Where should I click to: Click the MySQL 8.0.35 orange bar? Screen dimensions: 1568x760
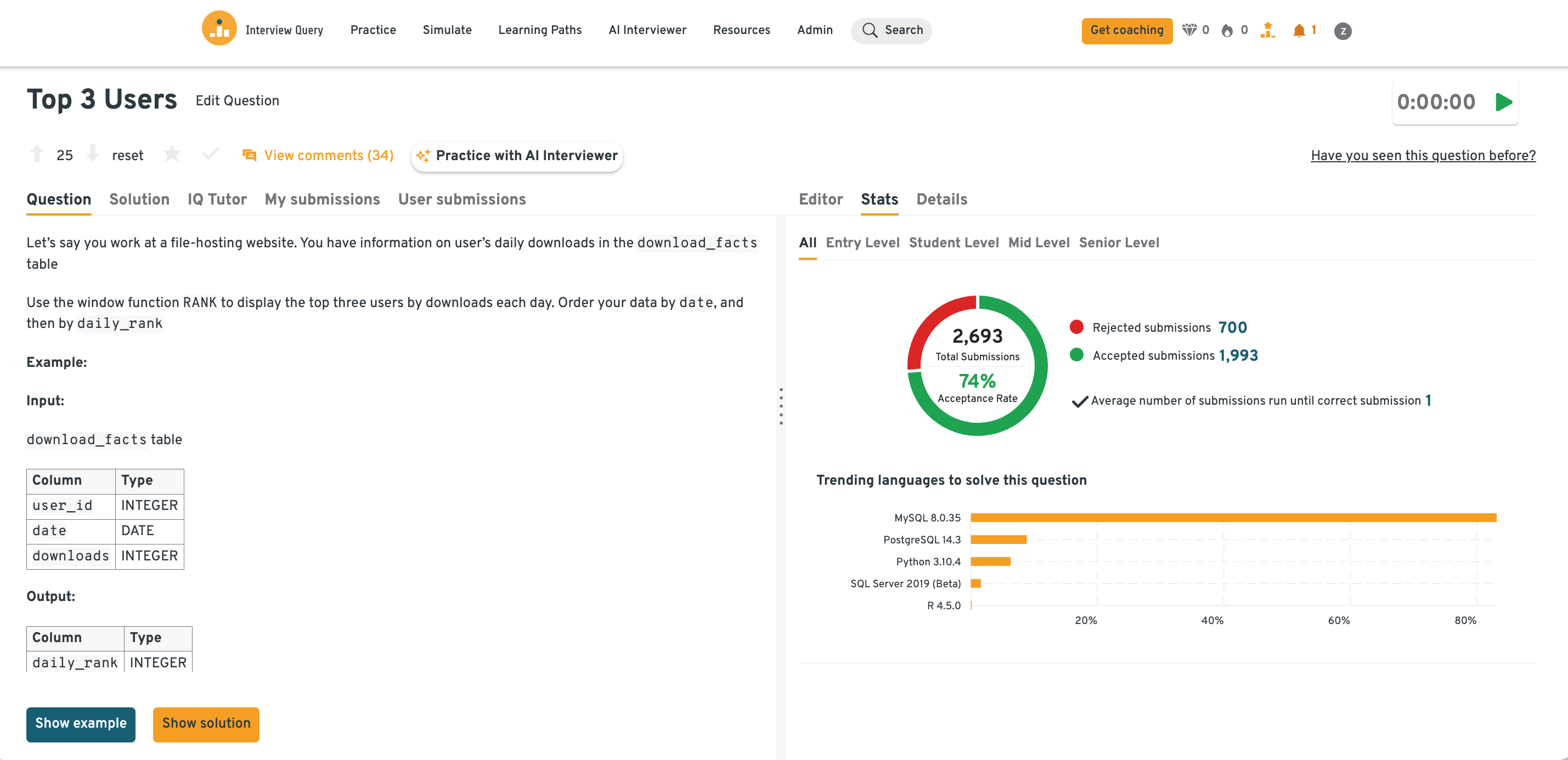[1233, 518]
